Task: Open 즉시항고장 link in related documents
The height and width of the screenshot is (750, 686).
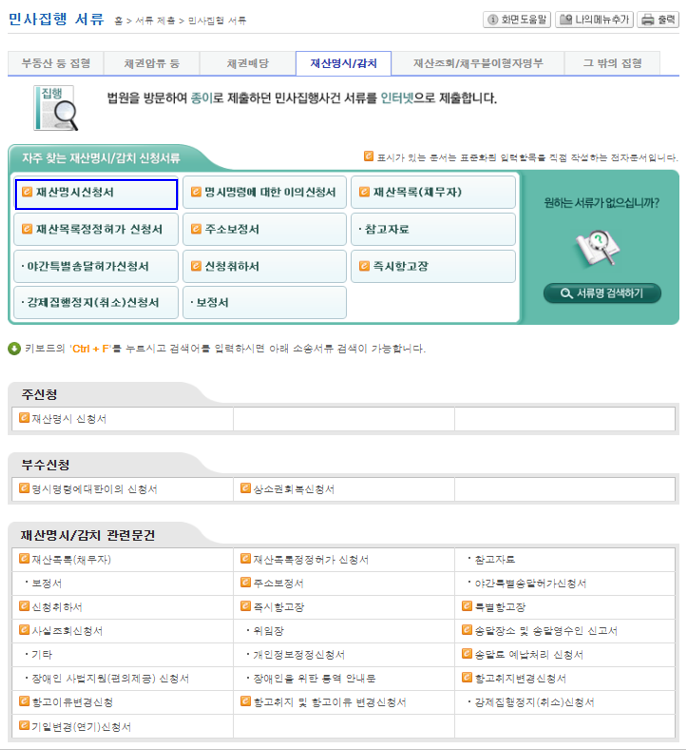Action: [278, 607]
